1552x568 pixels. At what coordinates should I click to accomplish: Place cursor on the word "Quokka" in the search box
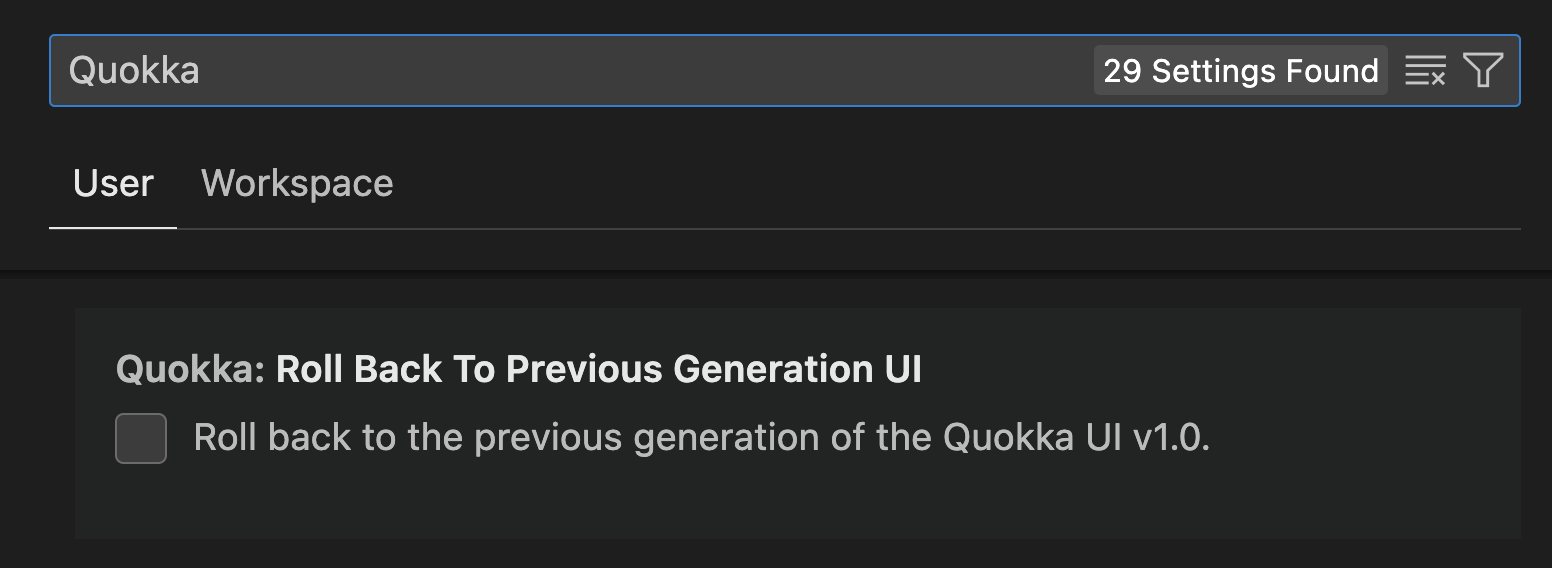click(x=134, y=71)
